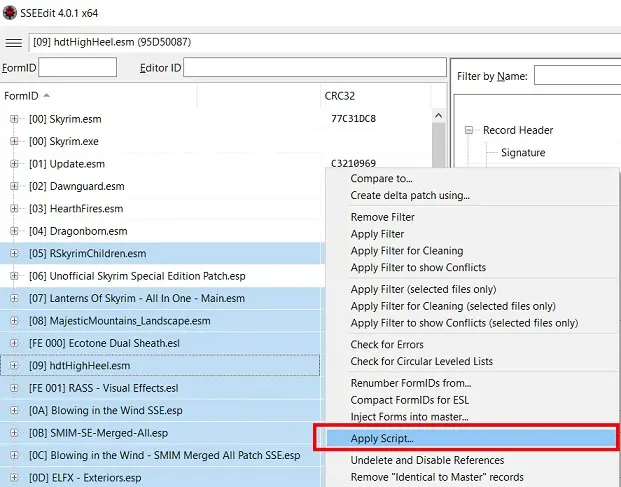This screenshot has height=487, width=621.
Task: Expand the [02] Dawnguard.esm node
Action: click(x=14, y=186)
